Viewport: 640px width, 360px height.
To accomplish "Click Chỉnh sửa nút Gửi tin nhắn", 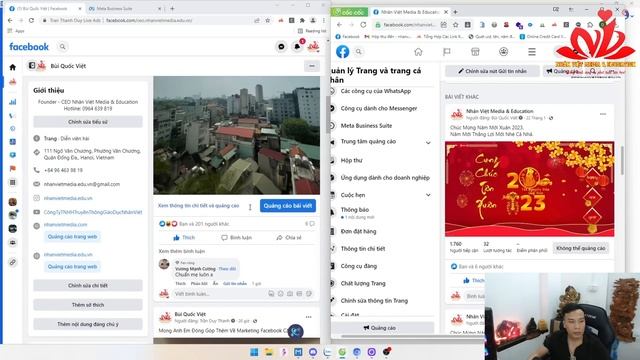I will tap(492, 71).
